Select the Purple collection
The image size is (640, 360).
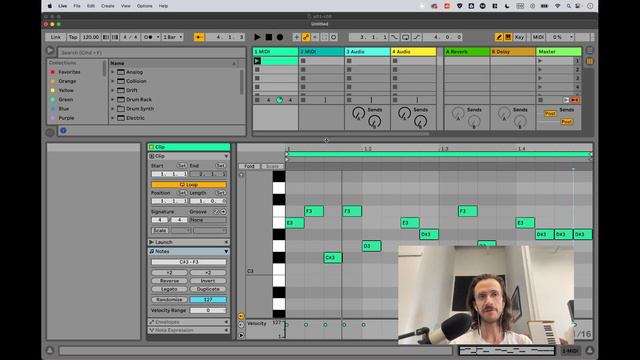pyautogui.click(x=66, y=118)
